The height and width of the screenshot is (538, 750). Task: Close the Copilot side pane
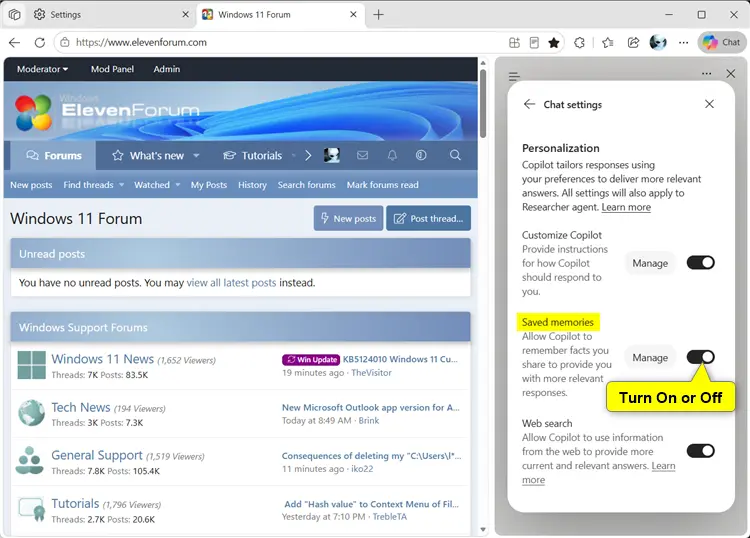(731, 74)
